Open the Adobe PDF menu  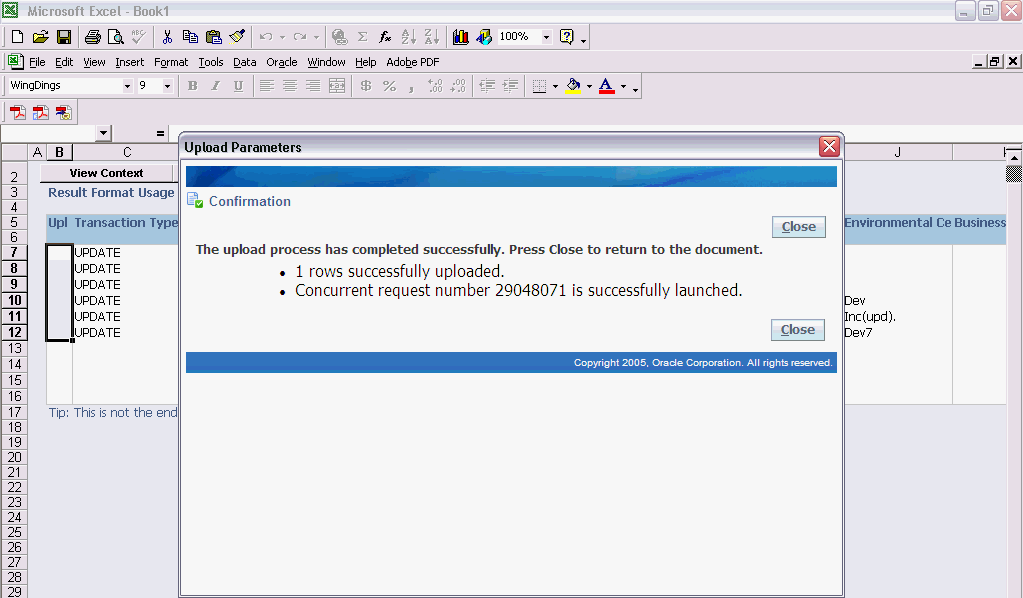(412, 62)
